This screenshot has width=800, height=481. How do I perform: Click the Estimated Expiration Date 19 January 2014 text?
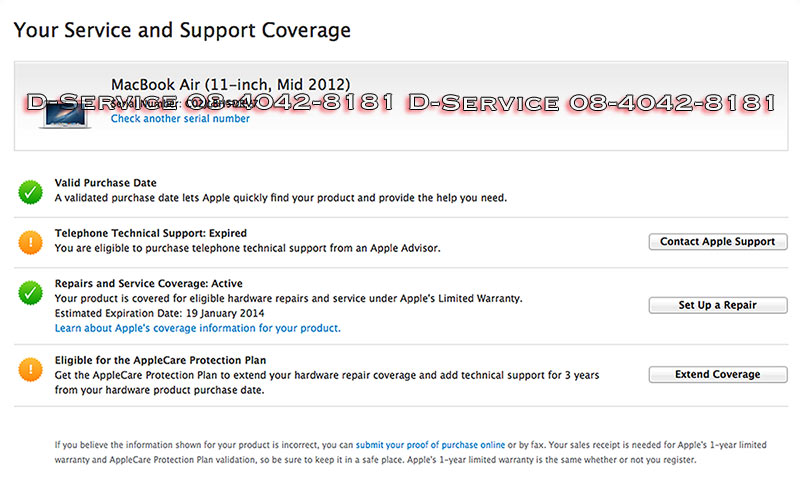pos(146,313)
